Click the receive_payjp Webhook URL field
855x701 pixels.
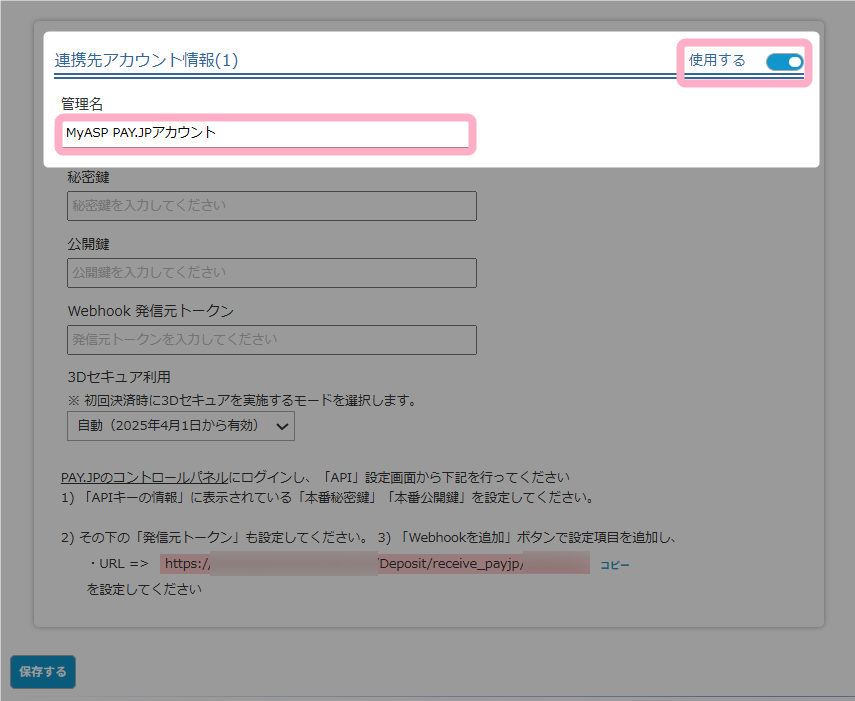click(374, 564)
